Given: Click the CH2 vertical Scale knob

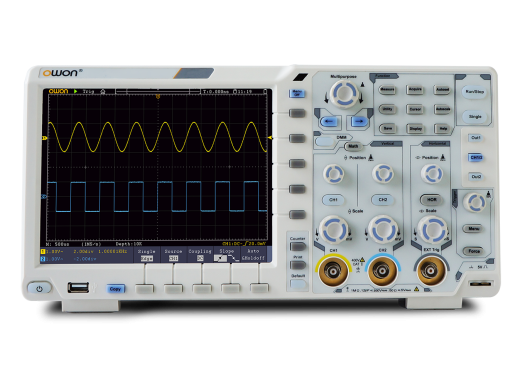Looking at the screenshot, I should pos(383,229).
